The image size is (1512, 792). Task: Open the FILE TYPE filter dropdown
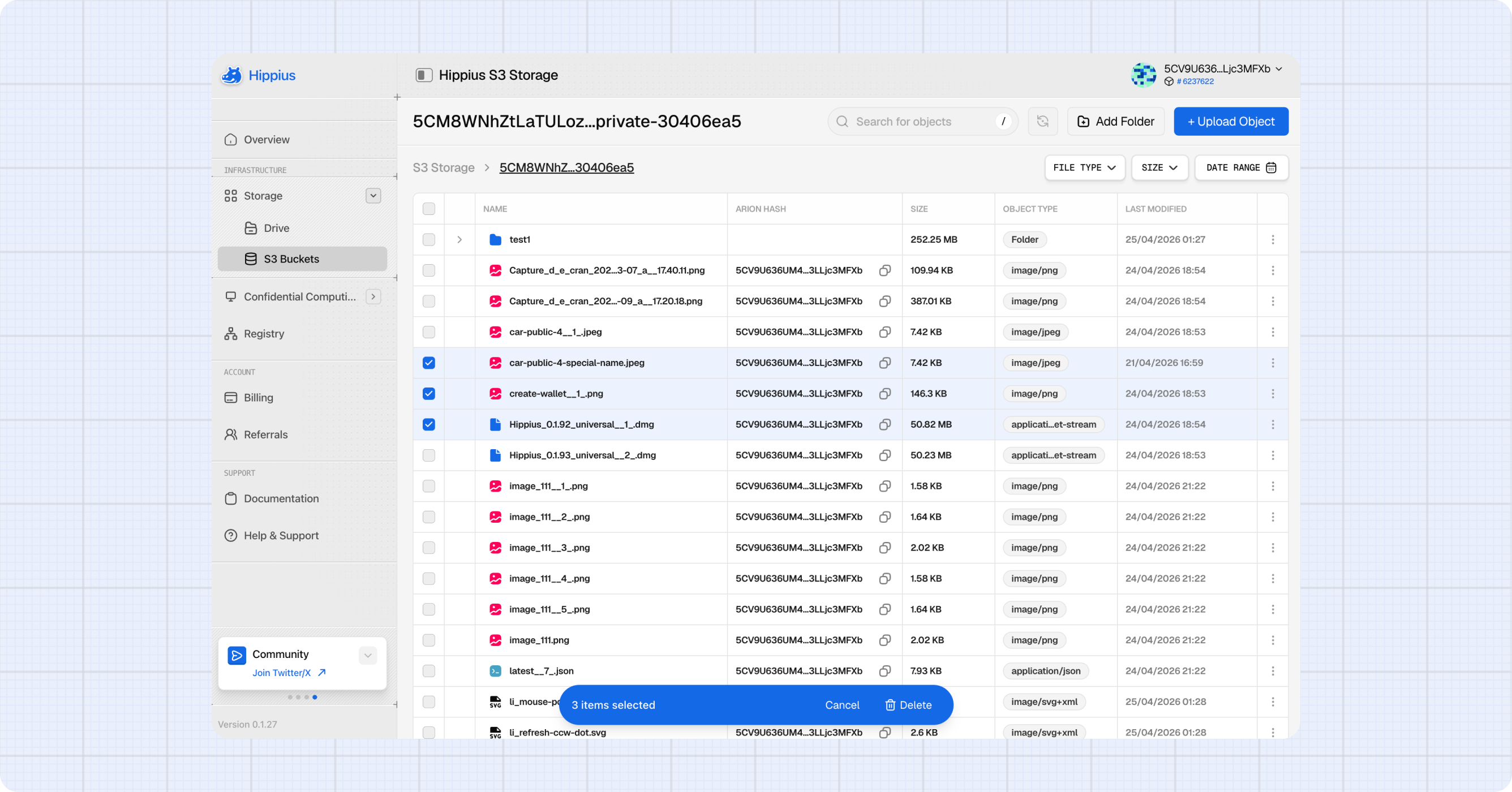[x=1084, y=168]
